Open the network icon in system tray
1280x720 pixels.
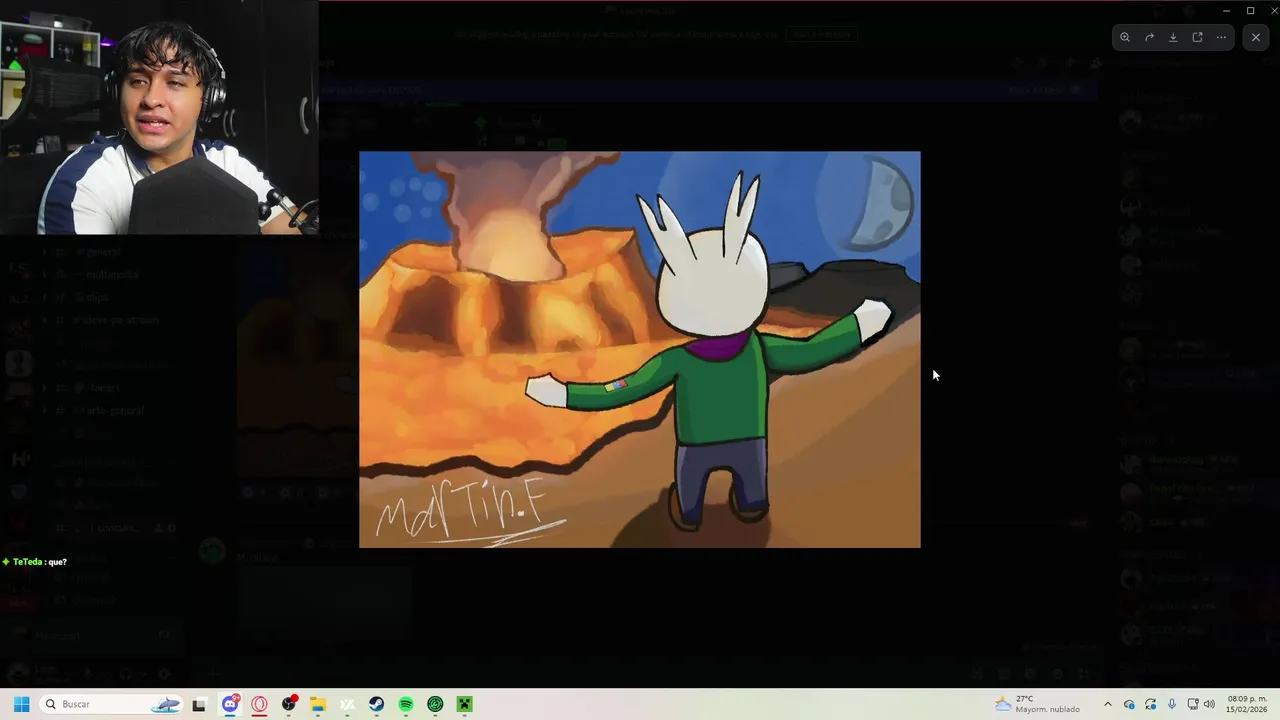[1193, 704]
